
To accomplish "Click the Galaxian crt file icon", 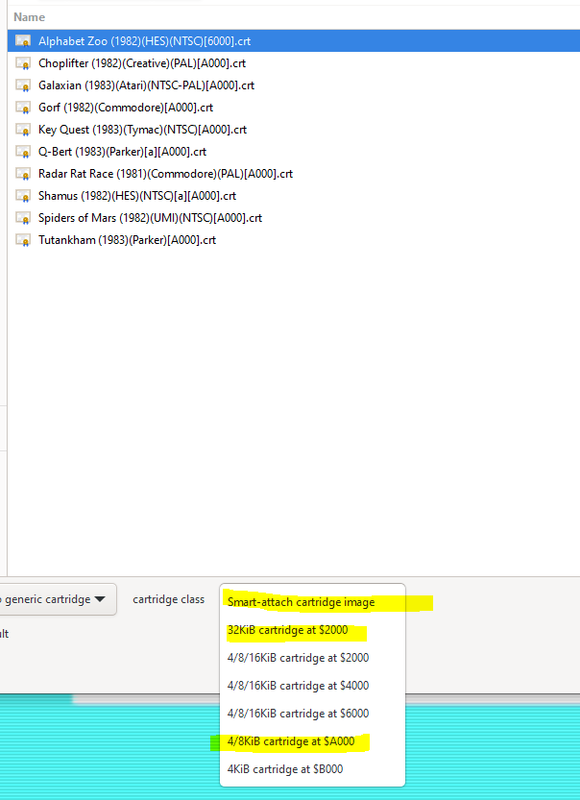I will (x=23, y=85).
